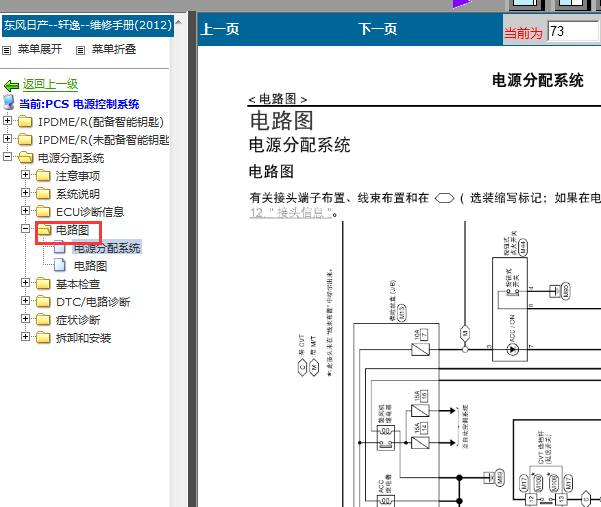Click current page number field showing 73
This screenshot has height=507, width=601.
573,31
